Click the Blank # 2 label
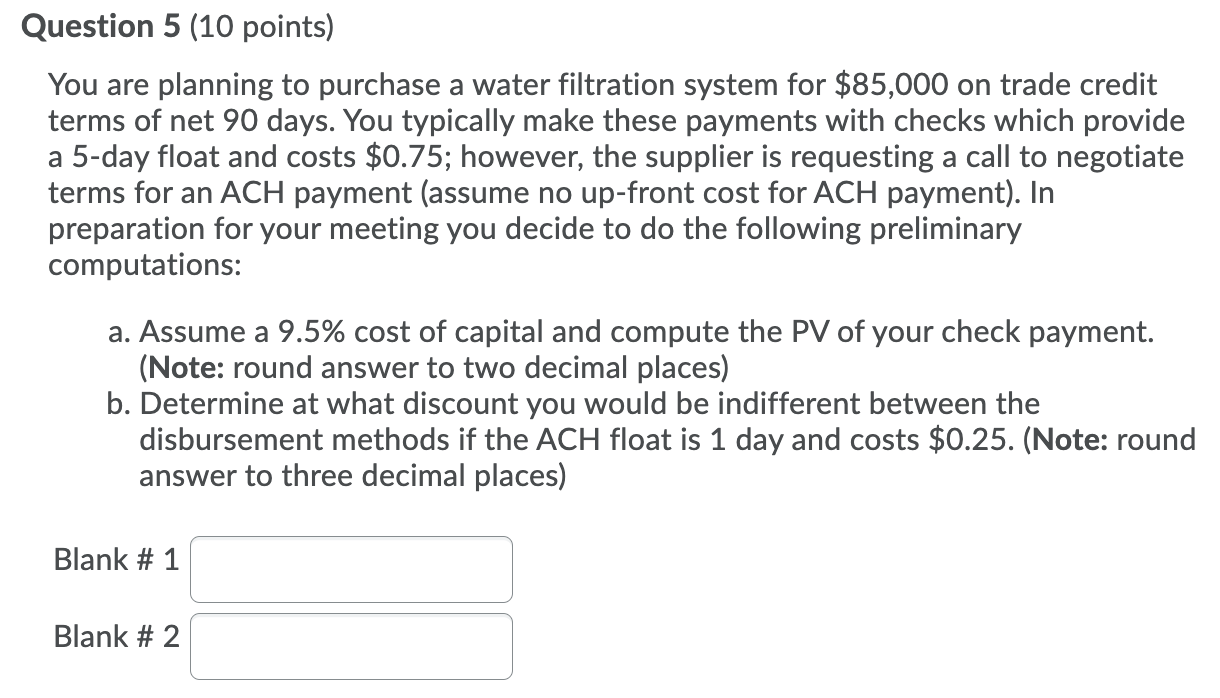This screenshot has width=1220, height=698. click(116, 637)
